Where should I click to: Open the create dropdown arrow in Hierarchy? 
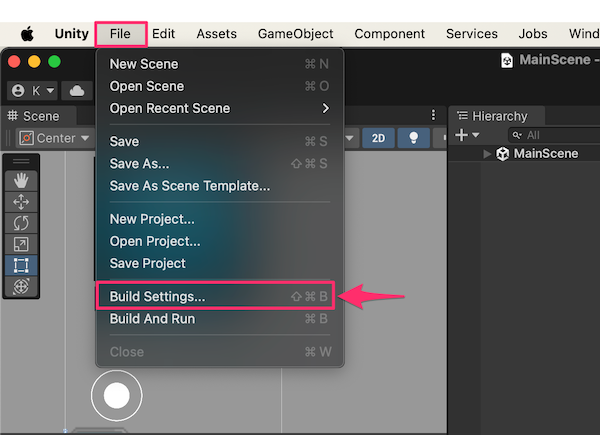[x=476, y=135]
